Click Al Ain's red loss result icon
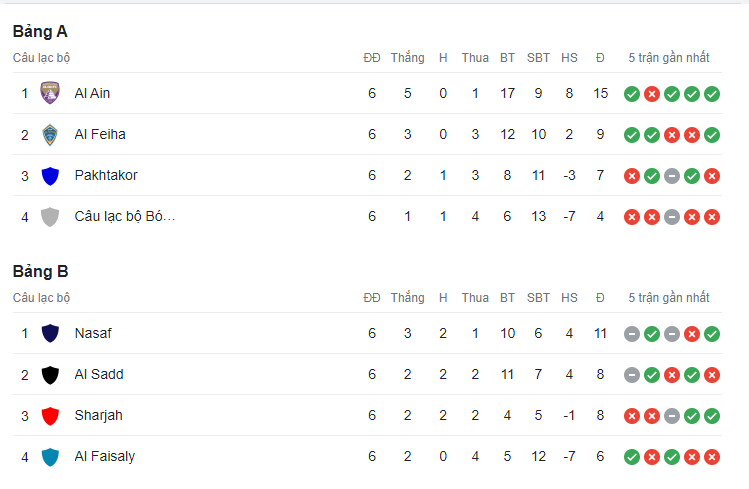 (x=652, y=94)
